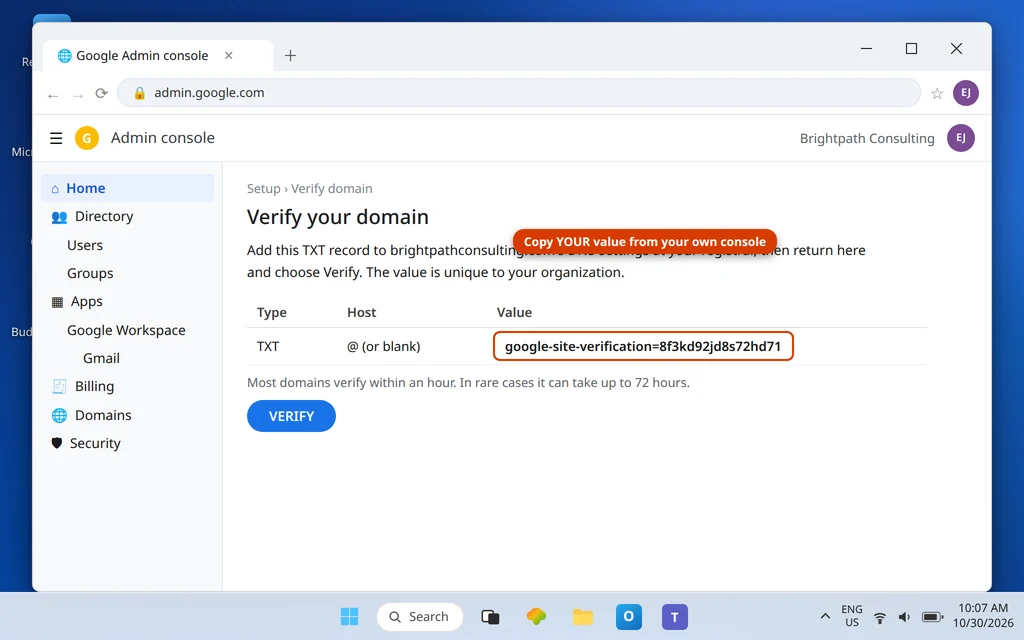Go to Home in the sidebar
Image resolution: width=1024 pixels, height=640 pixels.
point(127,188)
